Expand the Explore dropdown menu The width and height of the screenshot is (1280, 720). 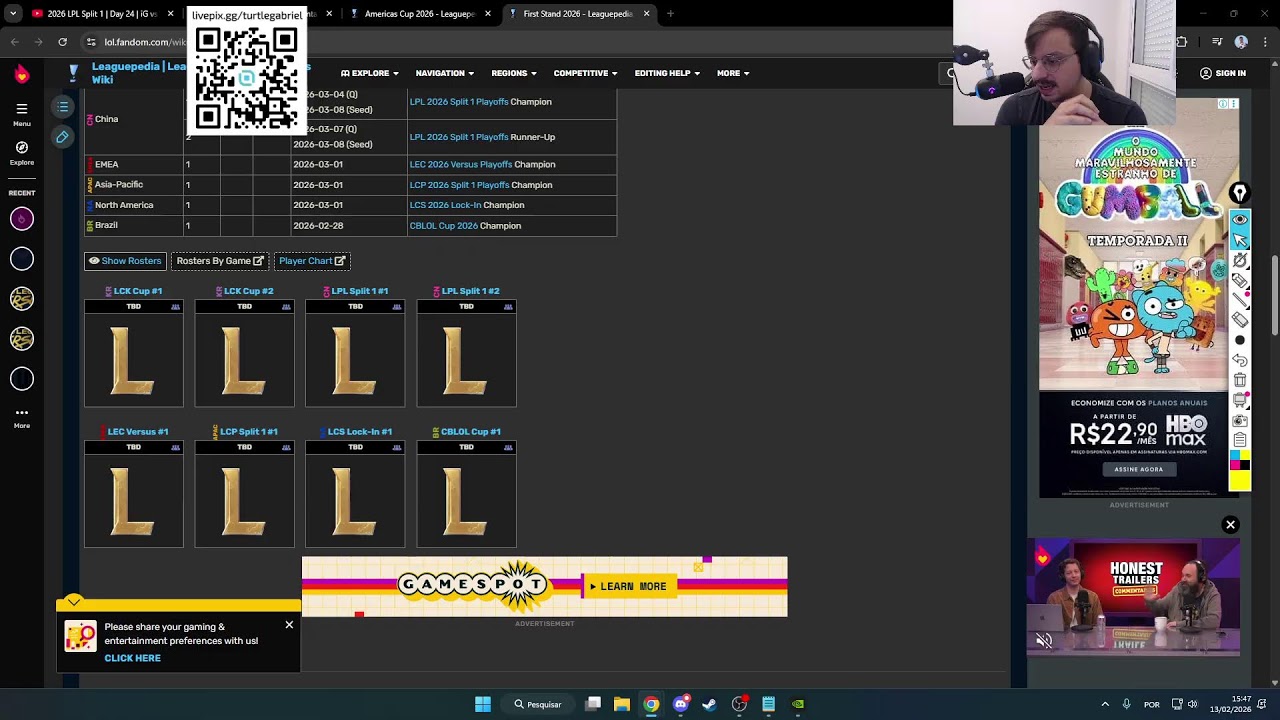pos(370,73)
